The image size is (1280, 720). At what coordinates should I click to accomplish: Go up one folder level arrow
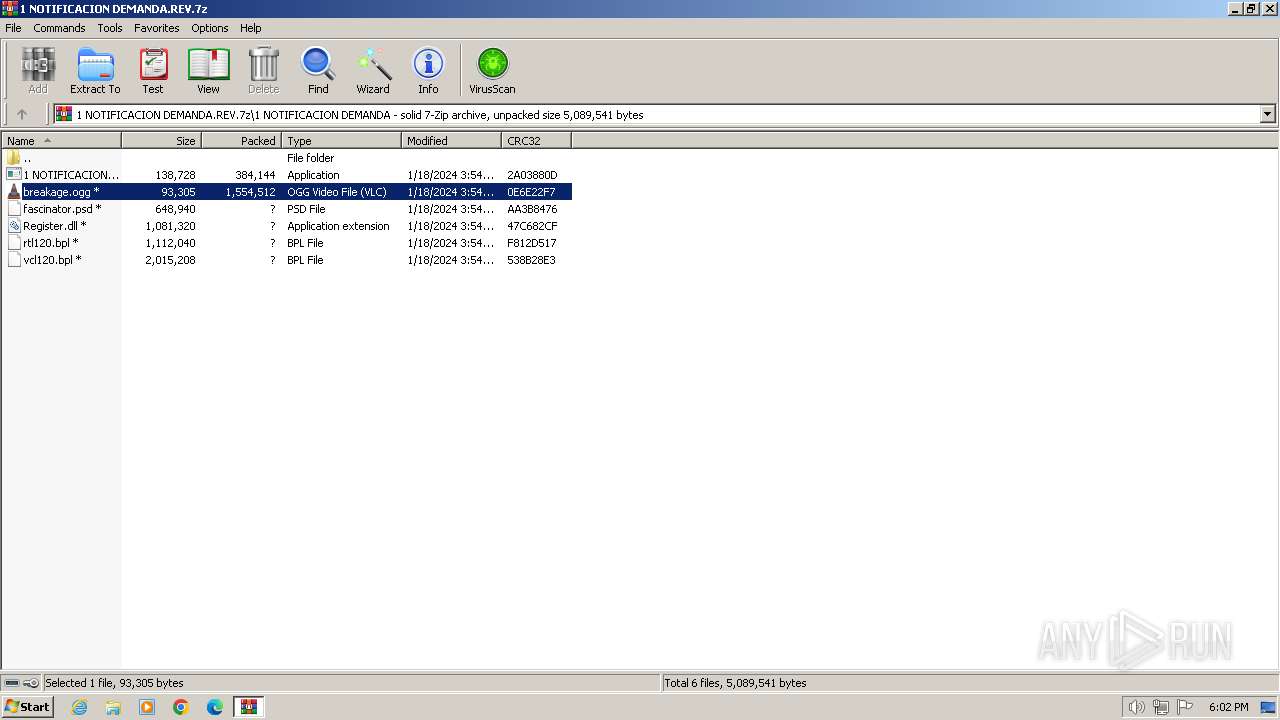pos(22,114)
